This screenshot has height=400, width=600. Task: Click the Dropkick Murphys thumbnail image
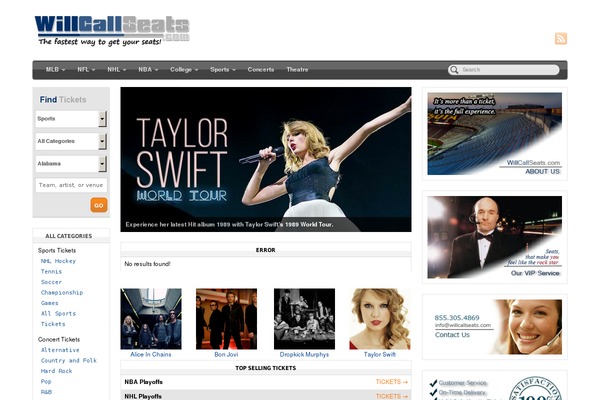tap(304, 319)
